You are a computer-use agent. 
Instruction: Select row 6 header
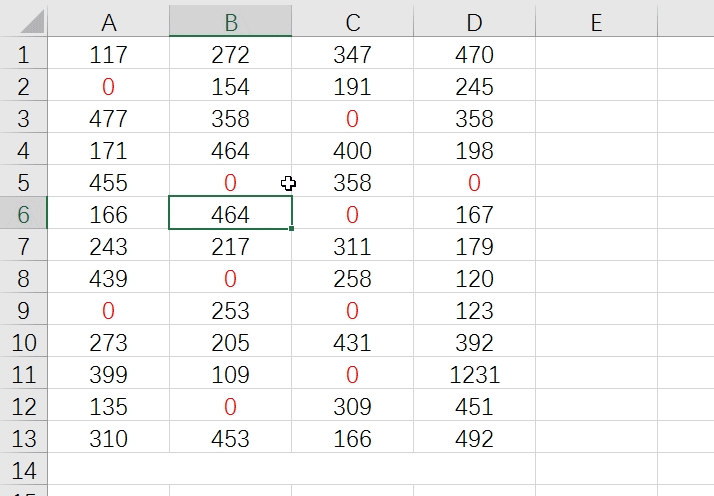tap(24, 214)
